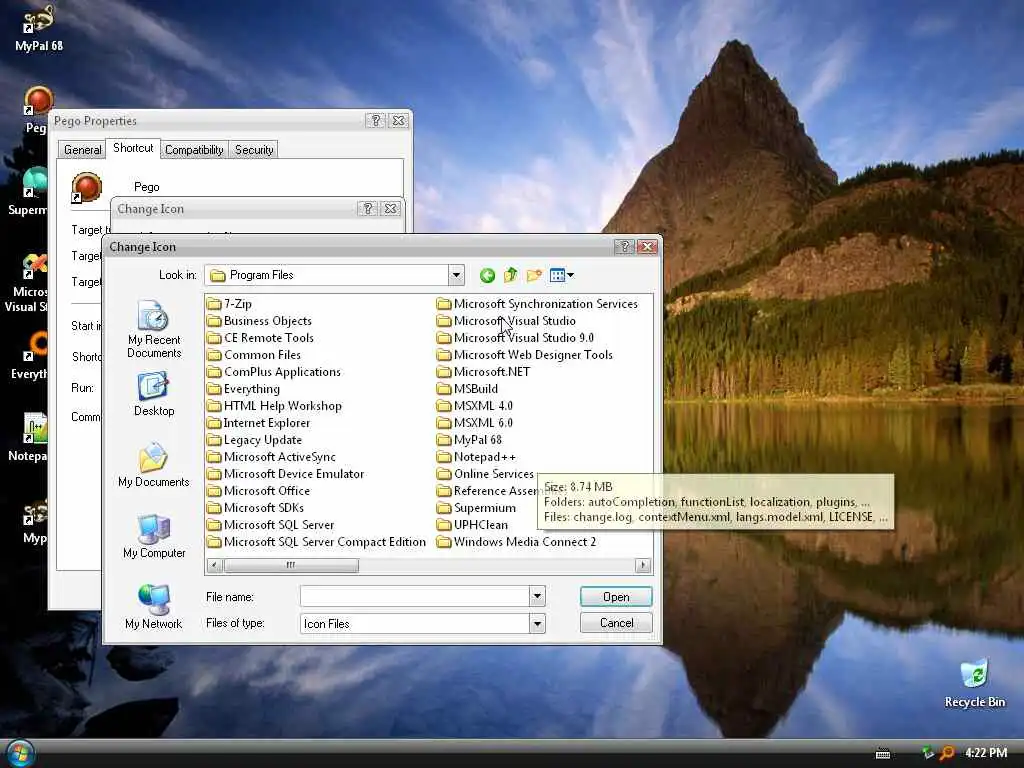Select Microsoft SQL Server Compact Edition folder
1024x768 pixels.
317,541
